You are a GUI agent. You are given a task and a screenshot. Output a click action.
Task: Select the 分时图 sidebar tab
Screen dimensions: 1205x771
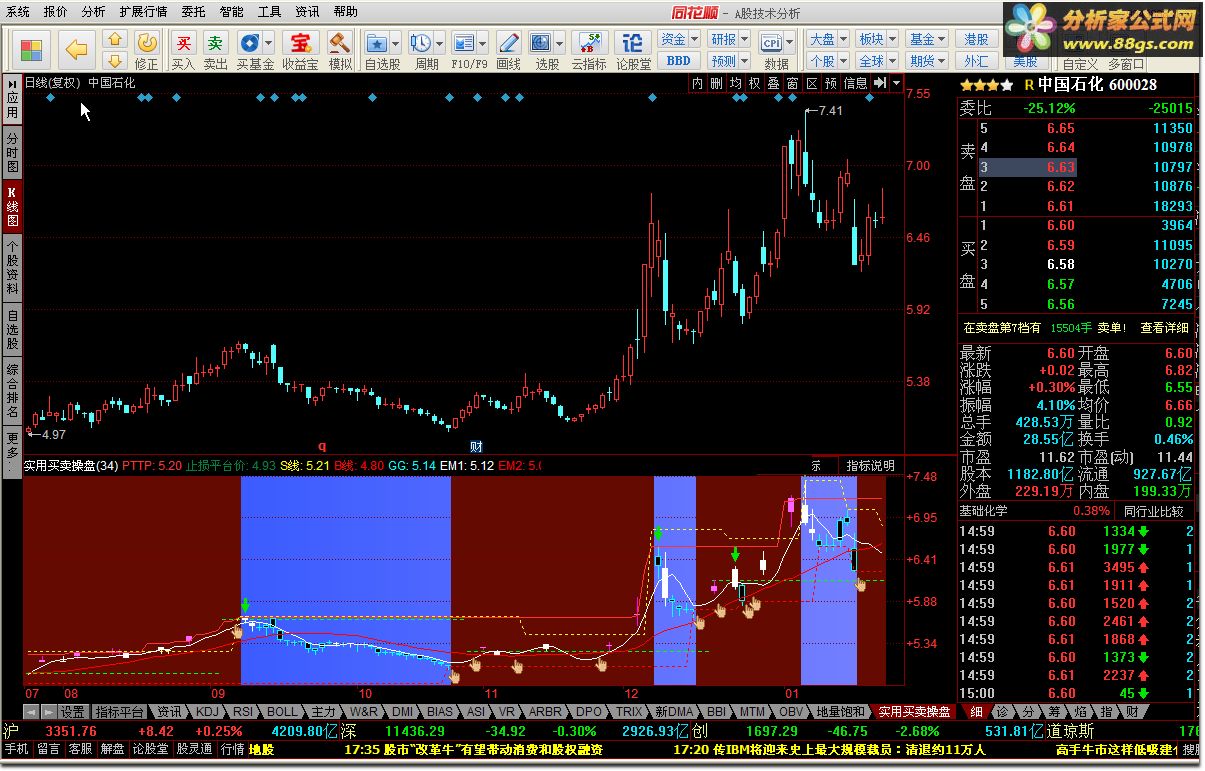[x=12, y=152]
